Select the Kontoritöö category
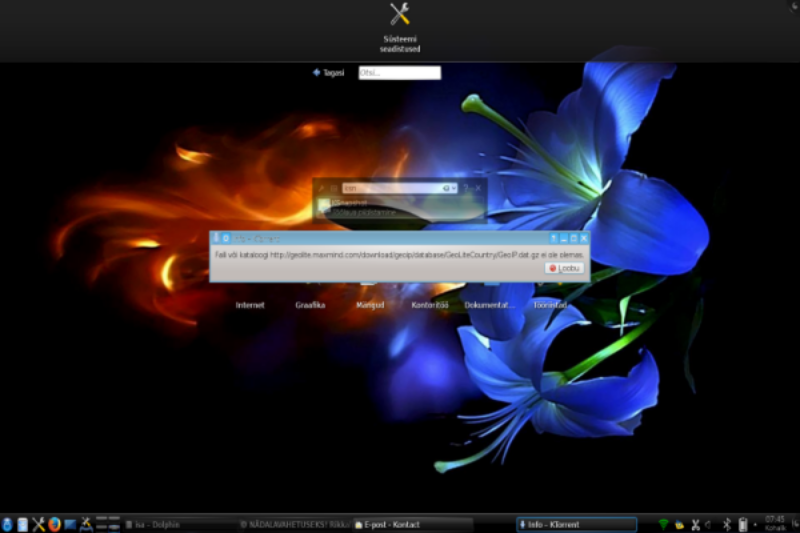800x533 pixels. (429, 305)
